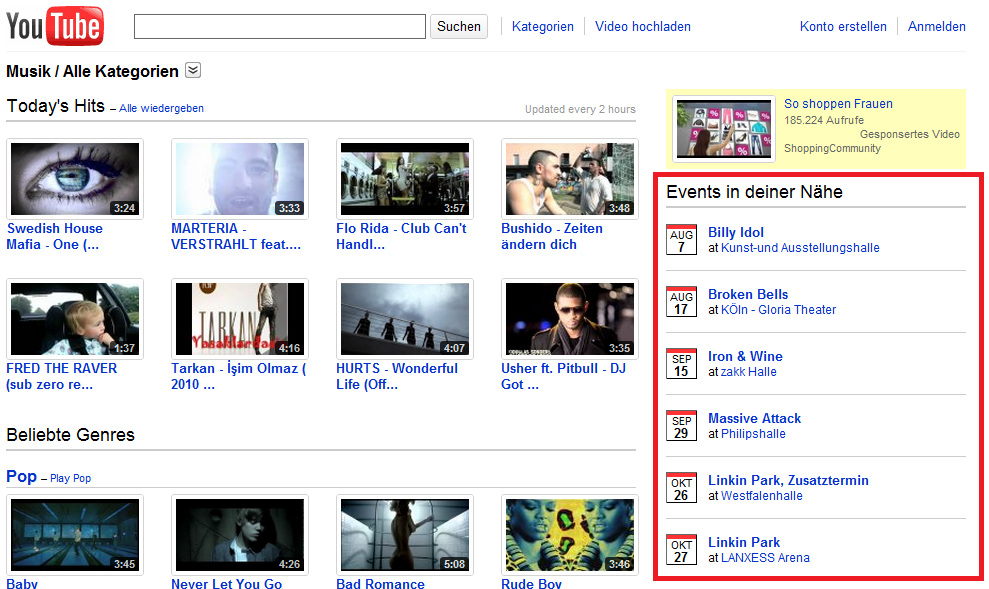Click Kunst-und Ausstellungshalle venue link
This screenshot has width=989, height=589.
point(800,248)
